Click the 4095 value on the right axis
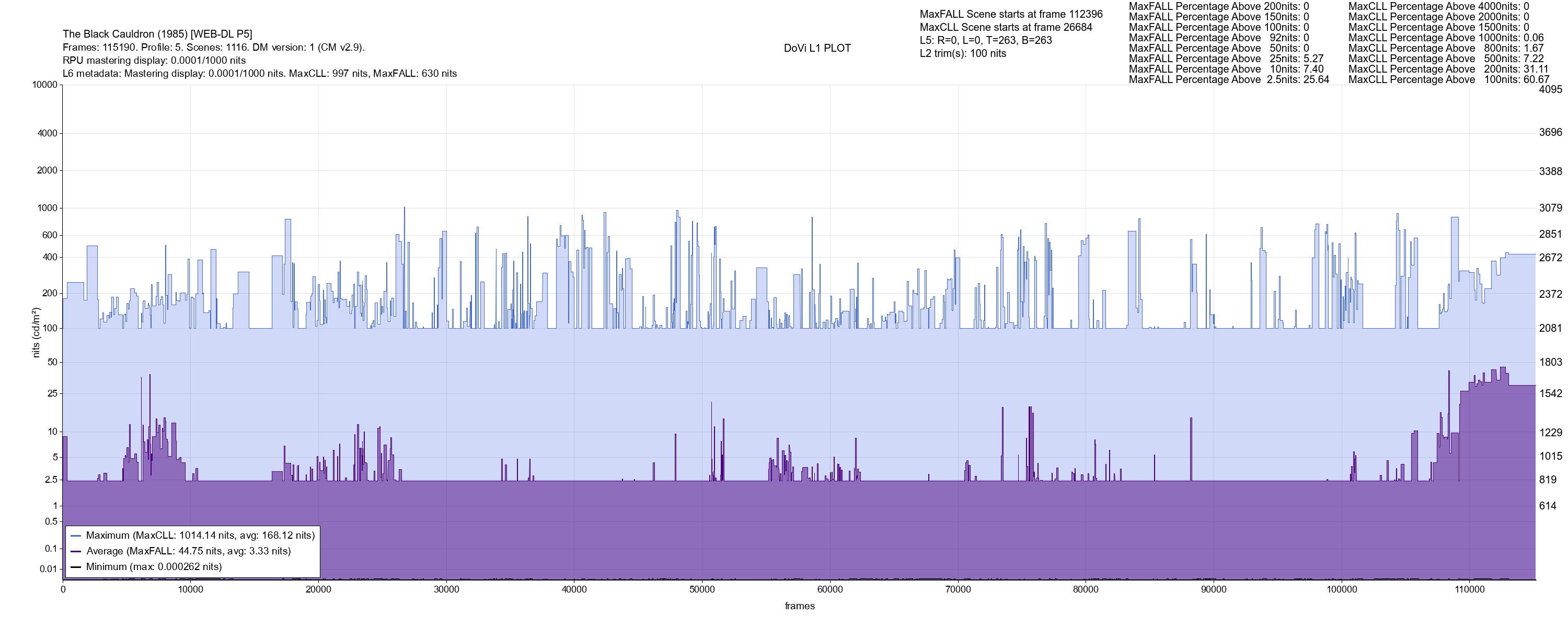Screen dimensions: 1568x627 (1550, 89)
